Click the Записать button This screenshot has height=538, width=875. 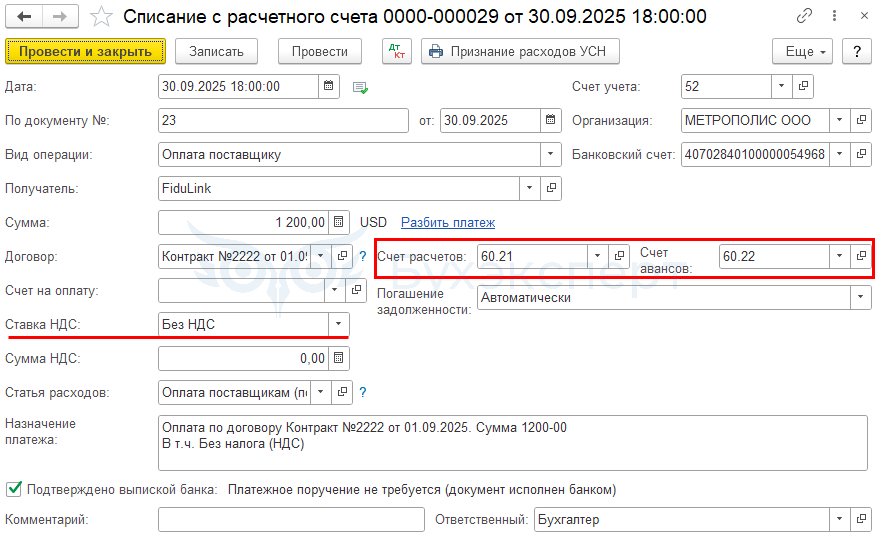[x=217, y=51]
